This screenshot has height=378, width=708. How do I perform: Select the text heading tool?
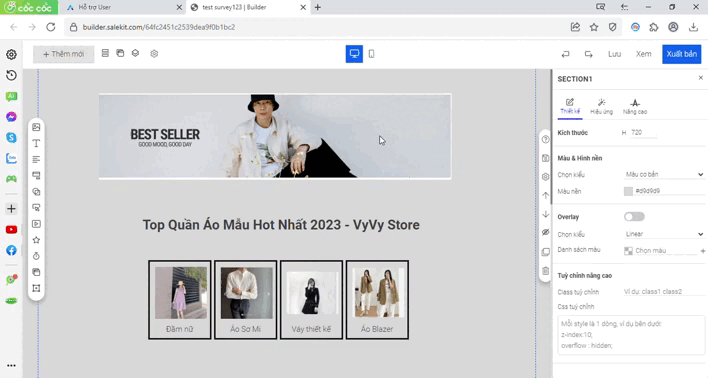(x=36, y=144)
